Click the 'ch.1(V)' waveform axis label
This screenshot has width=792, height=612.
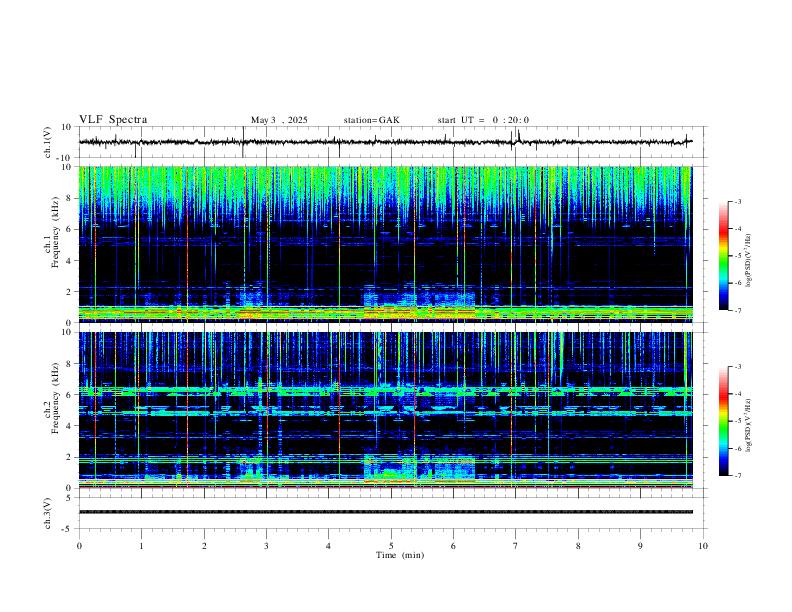click(x=48, y=142)
